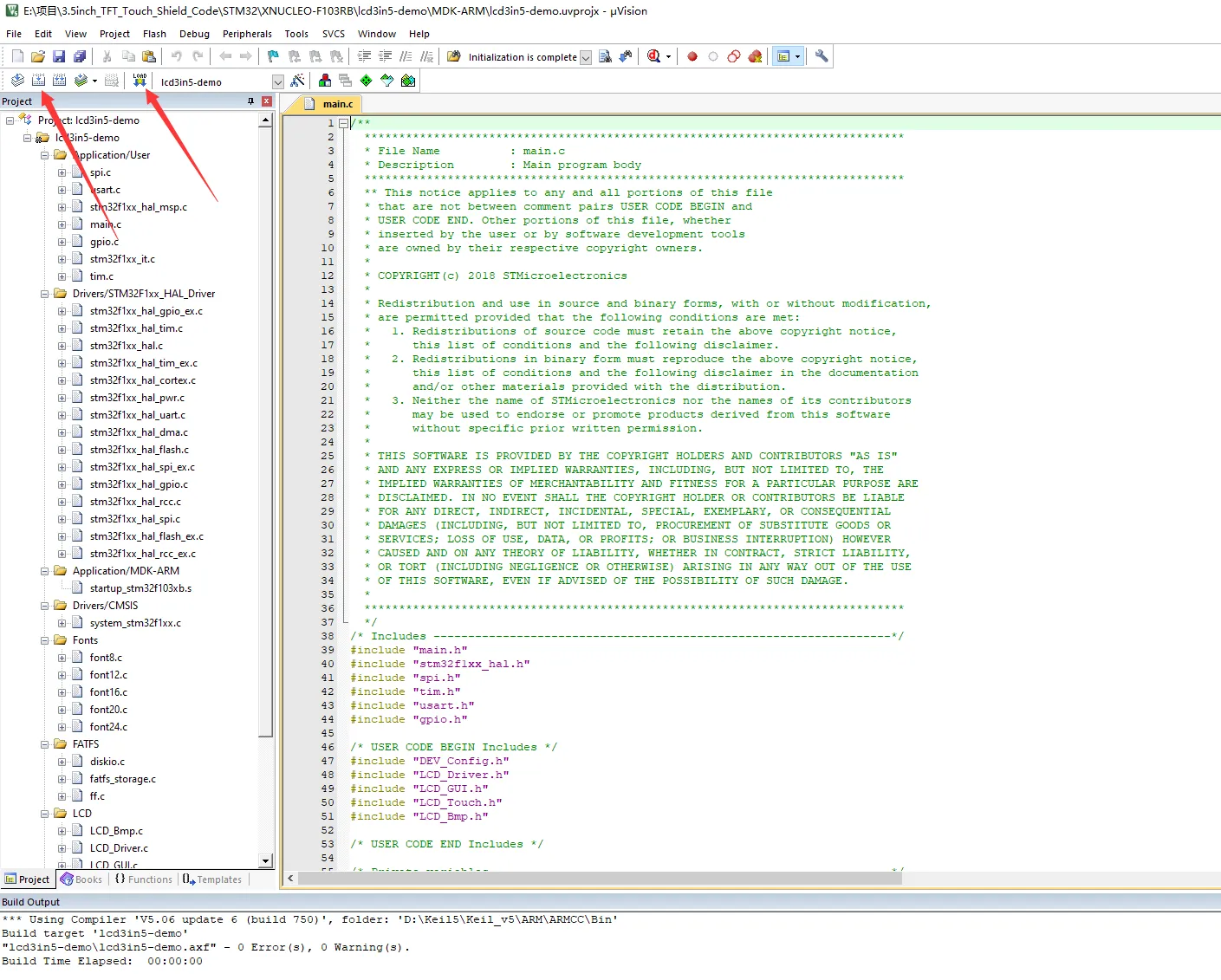Image resolution: width=1221 pixels, height=980 pixels.
Task: Open the find text dropdown arrow
Action: click(x=586, y=57)
